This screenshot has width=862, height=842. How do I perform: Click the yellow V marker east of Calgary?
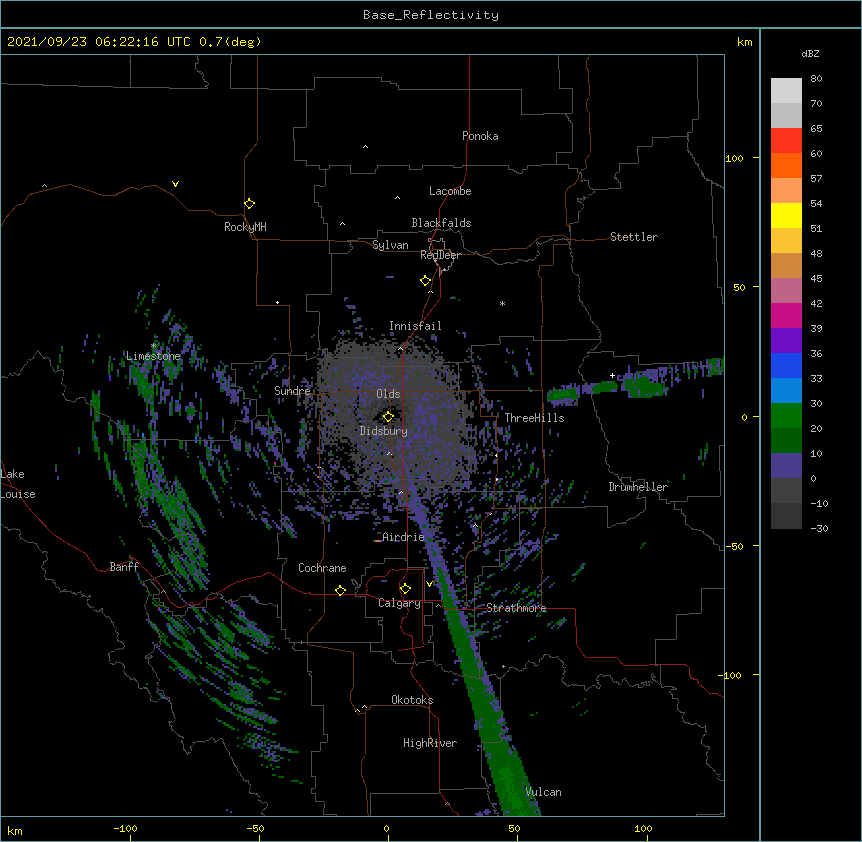429,584
